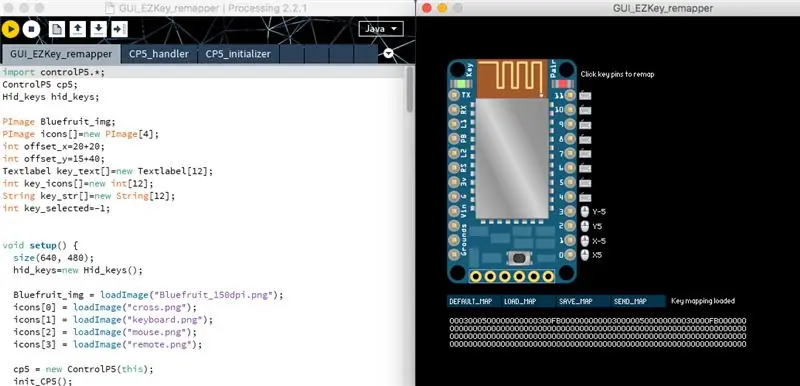Click the keyboard icon beside pin 11
The width and height of the screenshot is (800, 386).
[x=586, y=95]
